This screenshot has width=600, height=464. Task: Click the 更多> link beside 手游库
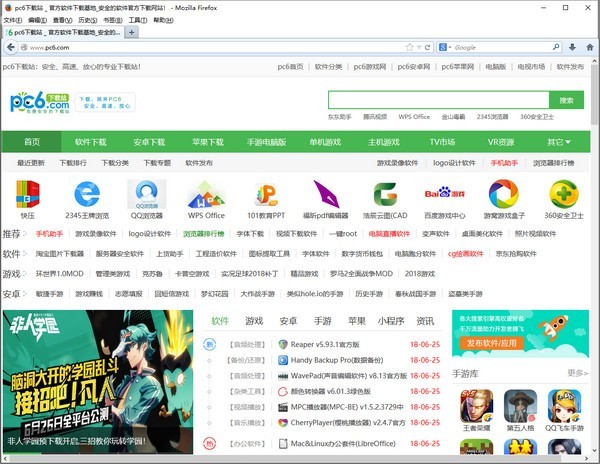577,373
